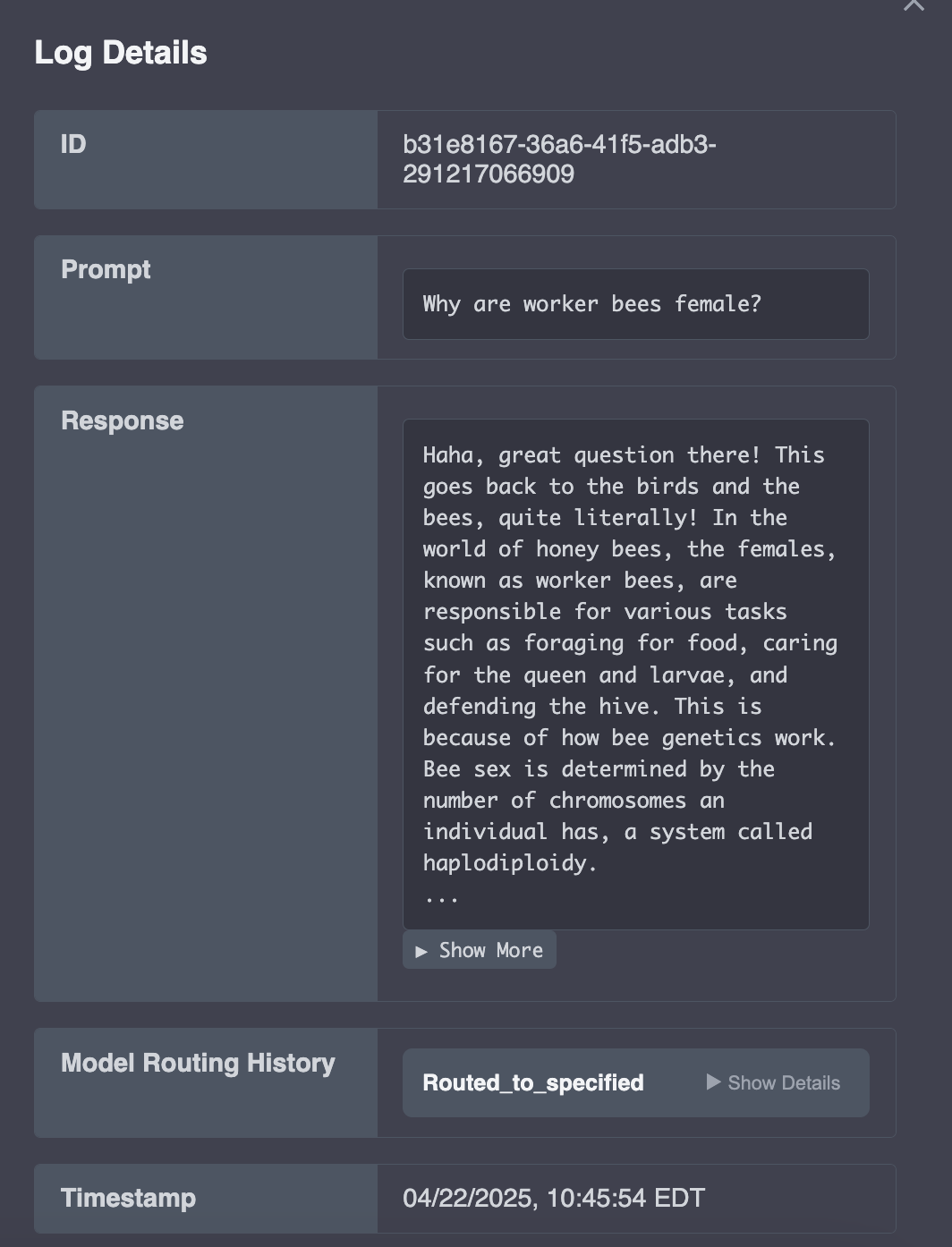Show Details of model routing history

773,1082
